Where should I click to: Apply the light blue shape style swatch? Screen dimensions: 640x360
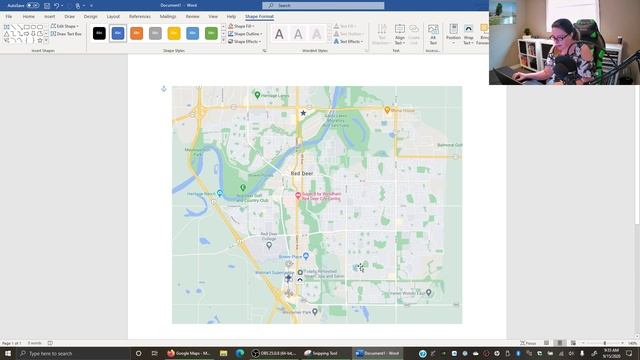tap(193, 33)
